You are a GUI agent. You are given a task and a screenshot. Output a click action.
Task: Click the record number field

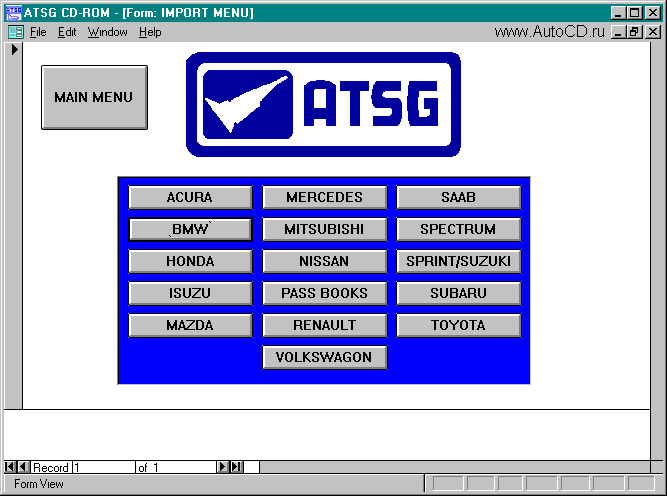tap(104, 467)
